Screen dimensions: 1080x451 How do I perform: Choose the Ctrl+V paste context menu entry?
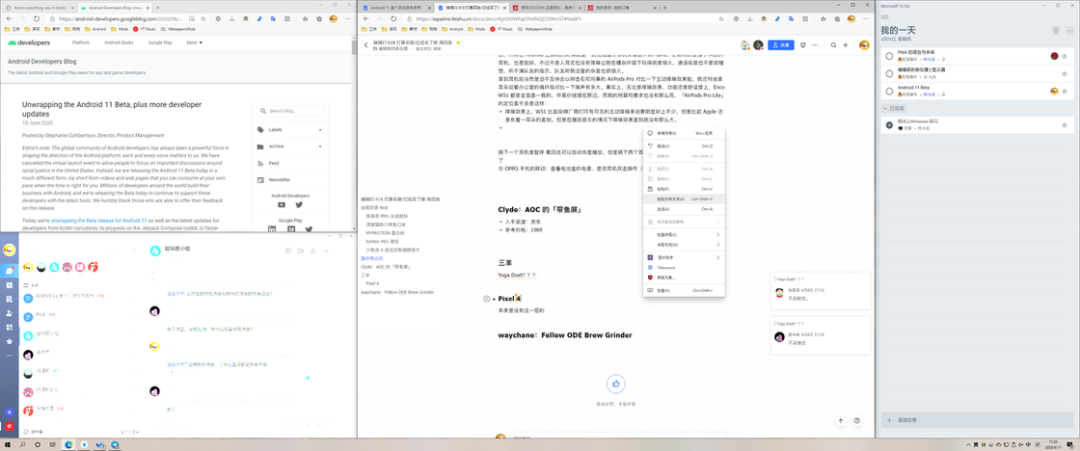(683, 189)
